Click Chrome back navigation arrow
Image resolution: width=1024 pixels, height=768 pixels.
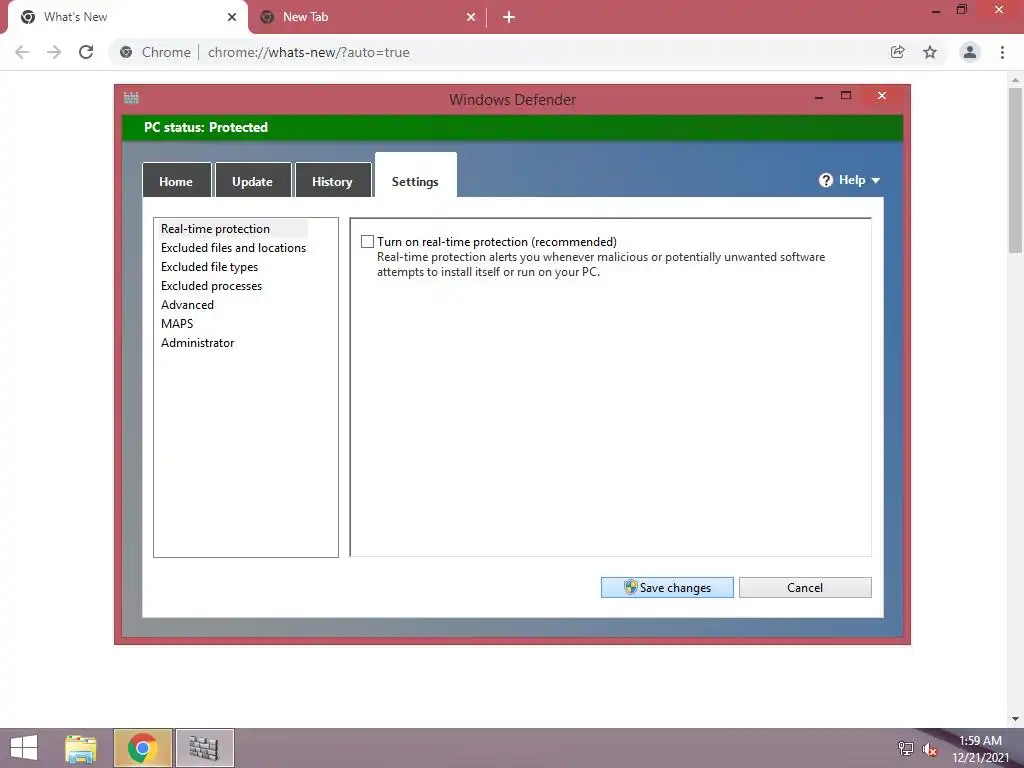22,52
